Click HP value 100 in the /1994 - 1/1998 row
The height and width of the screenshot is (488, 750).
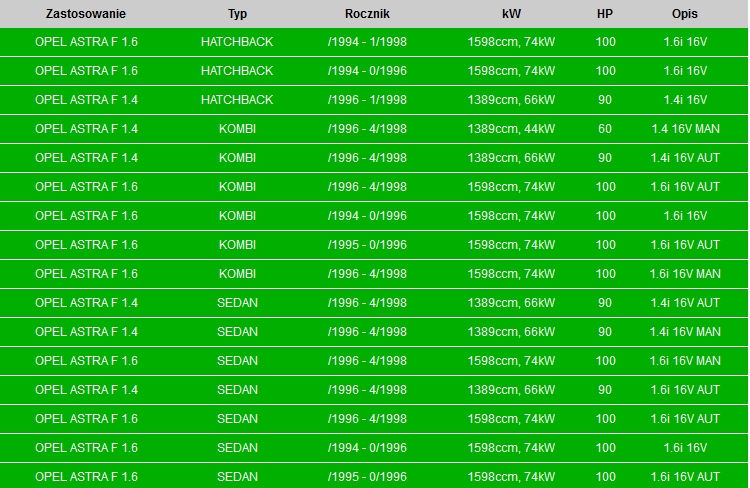[x=606, y=42]
